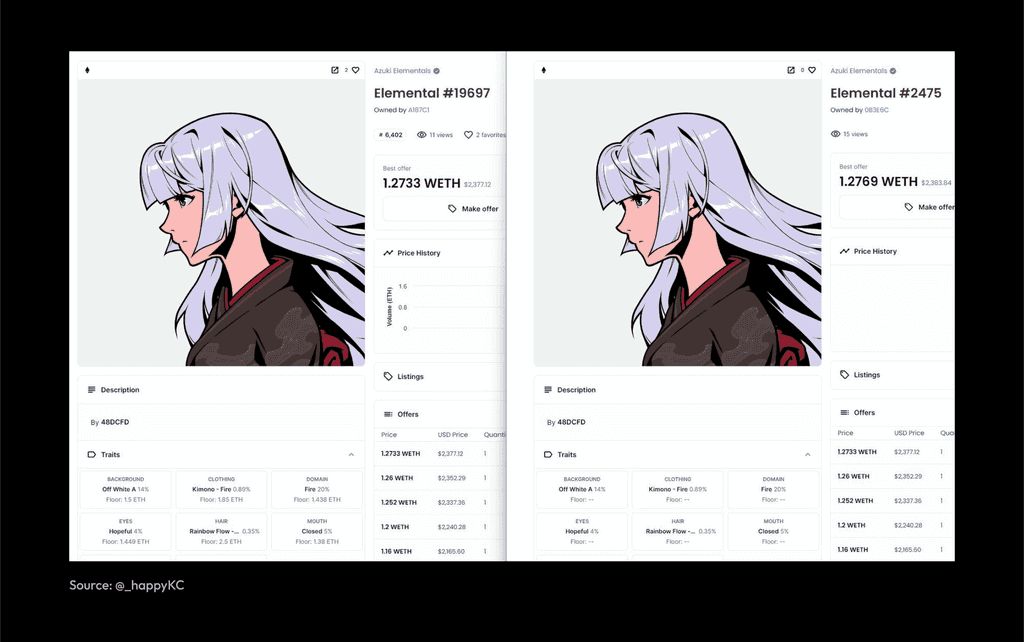
Task: Collapse Traits section of Elemental #2475
Action: click(x=808, y=455)
